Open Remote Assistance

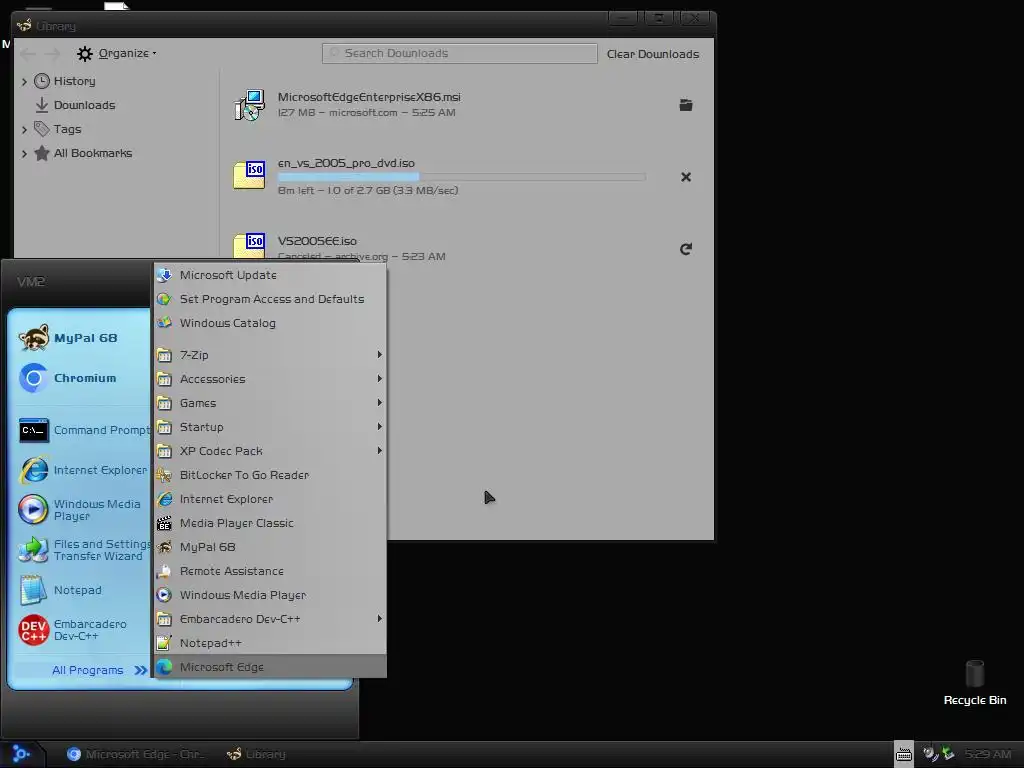pos(270,571)
